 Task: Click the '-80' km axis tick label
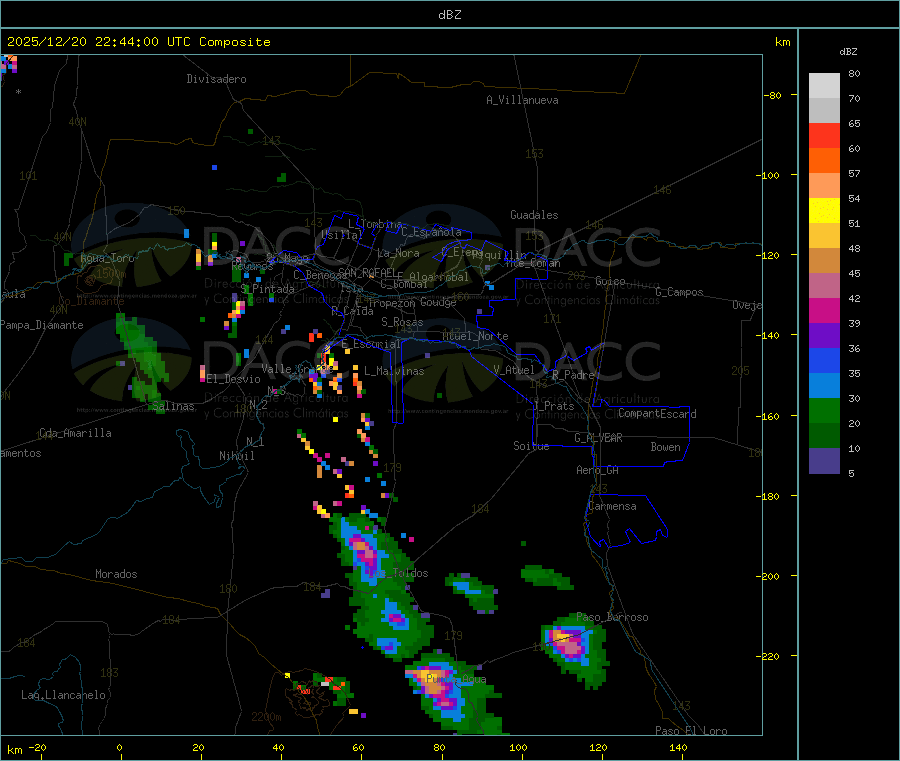772,95
